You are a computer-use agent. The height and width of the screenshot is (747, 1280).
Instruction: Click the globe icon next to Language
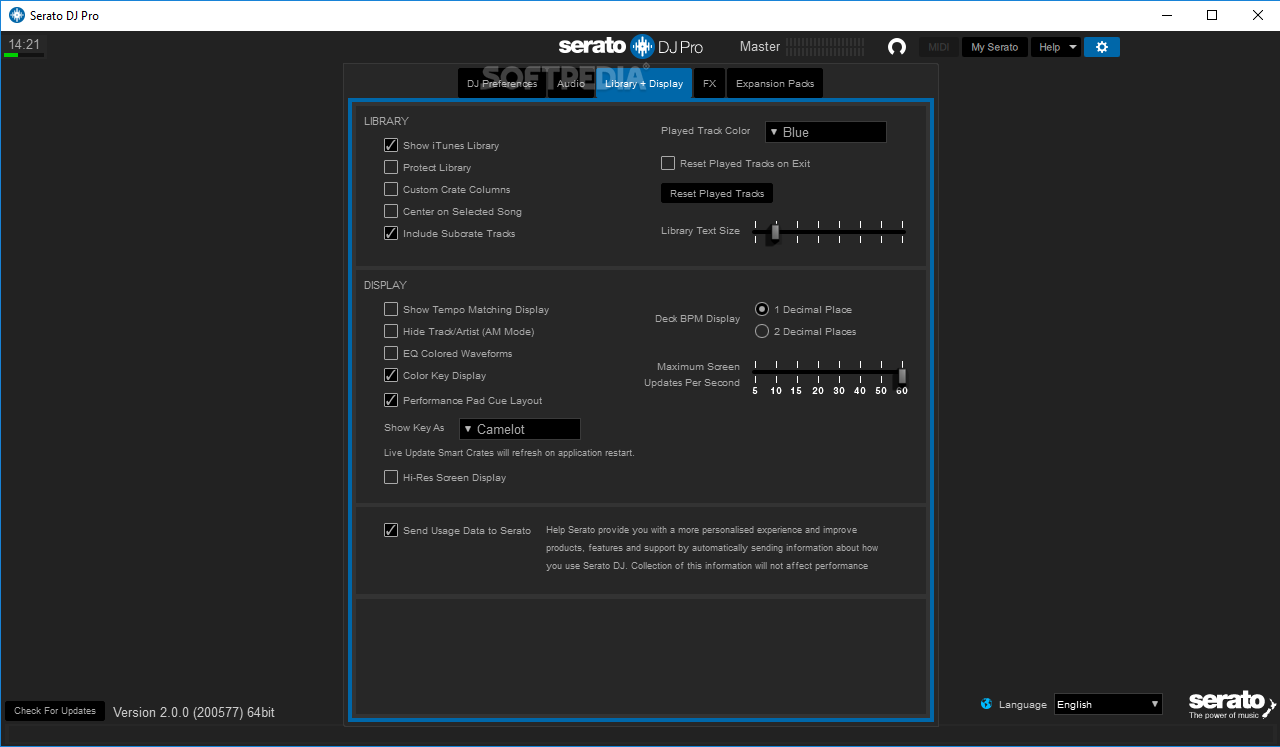[987, 704]
